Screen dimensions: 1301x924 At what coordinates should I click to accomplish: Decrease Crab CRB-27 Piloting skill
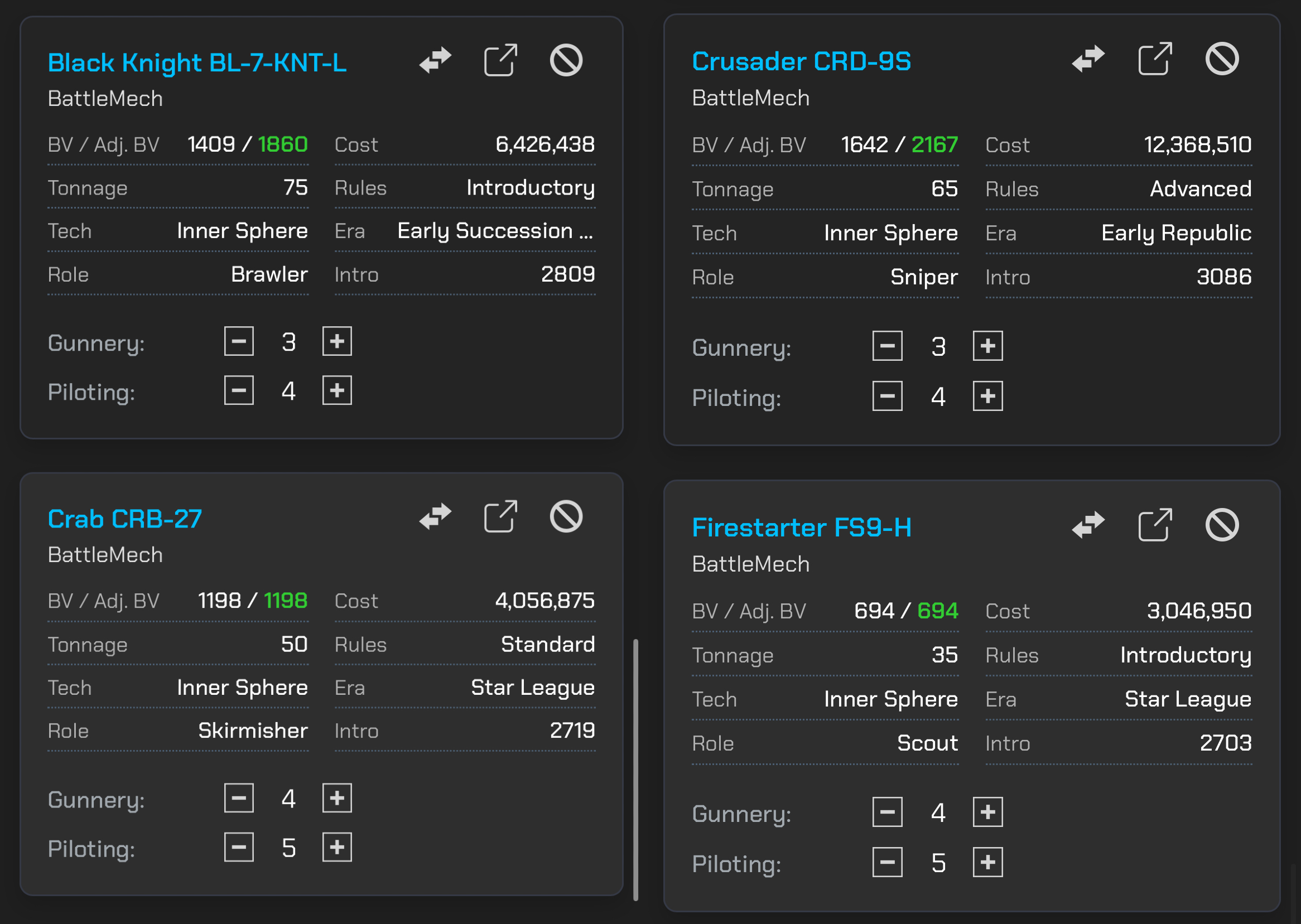tap(239, 847)
